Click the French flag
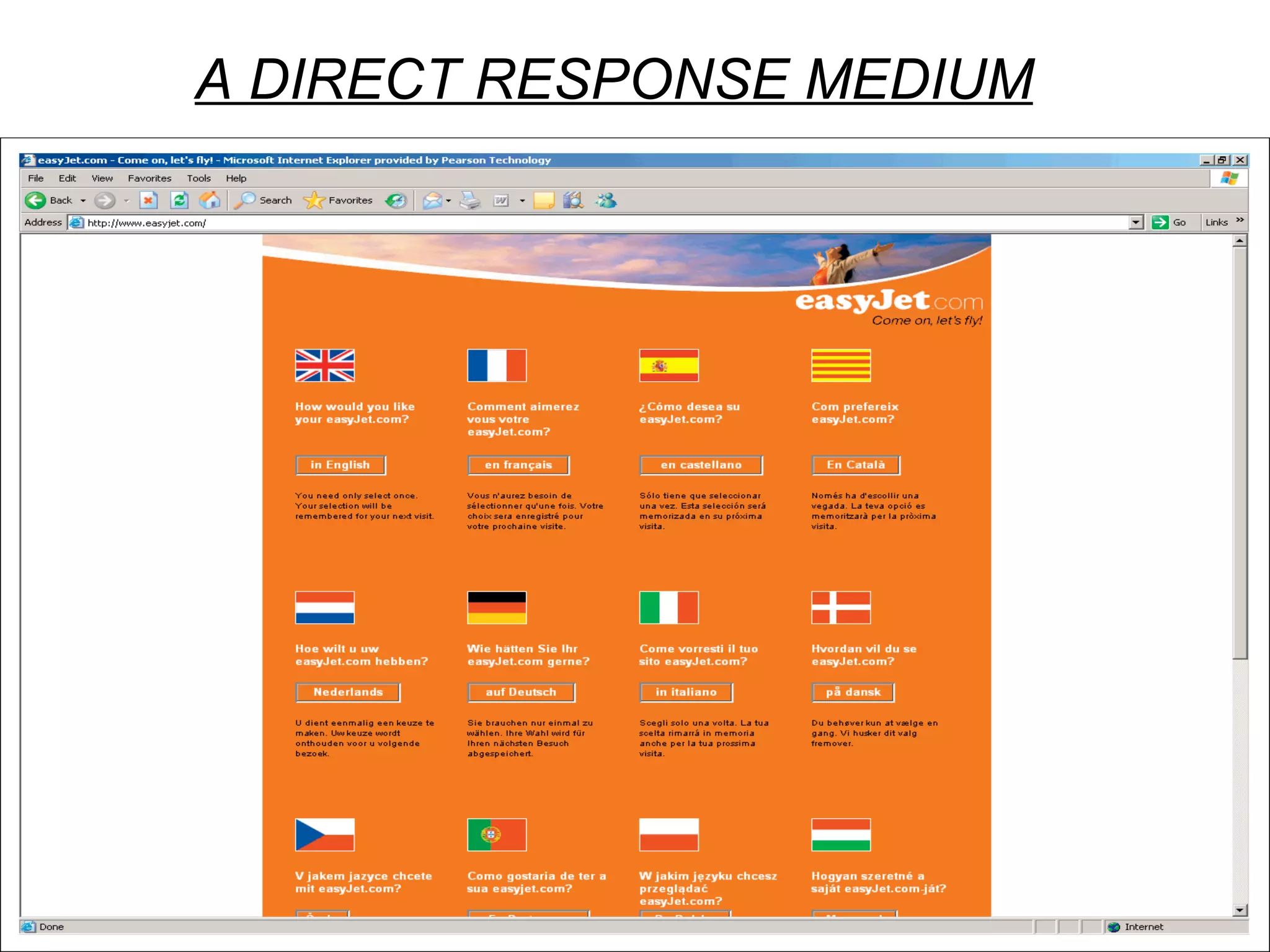Screen dimensions: 1270x952 pos(497,365)
